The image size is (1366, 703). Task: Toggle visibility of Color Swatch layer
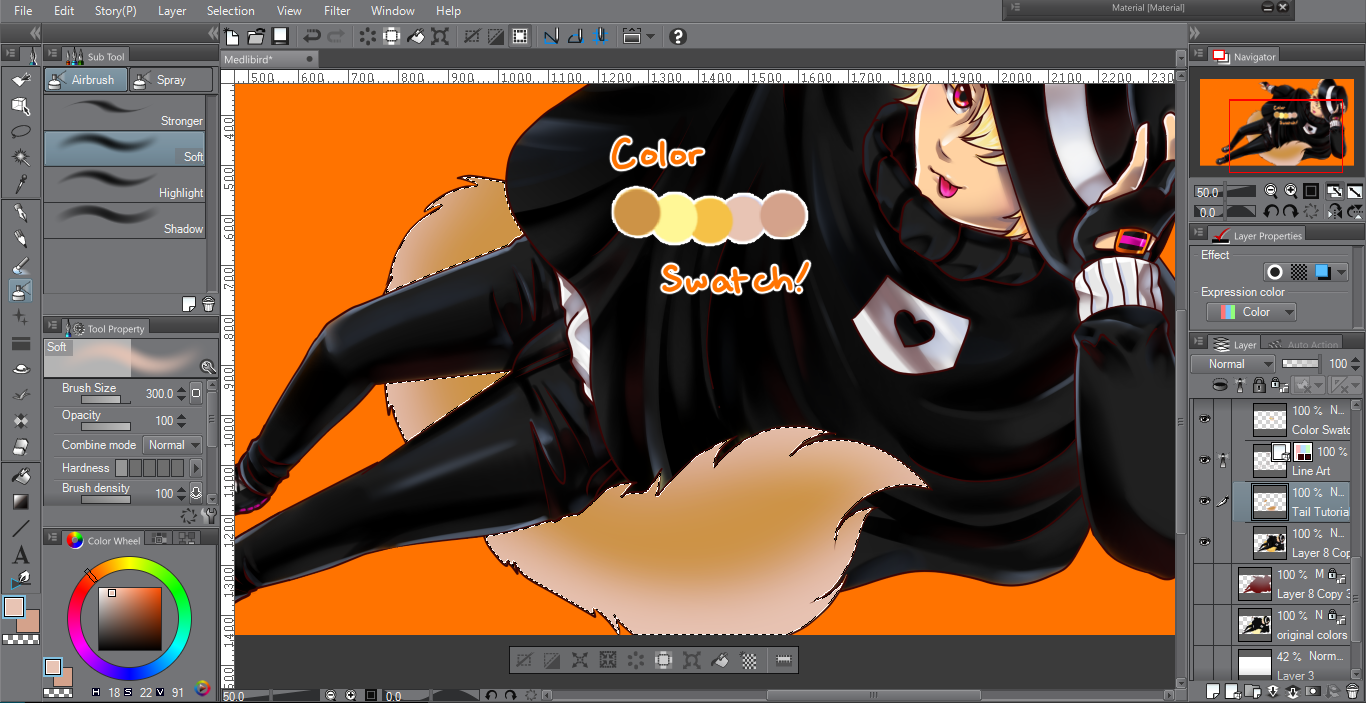[1204, 420]
